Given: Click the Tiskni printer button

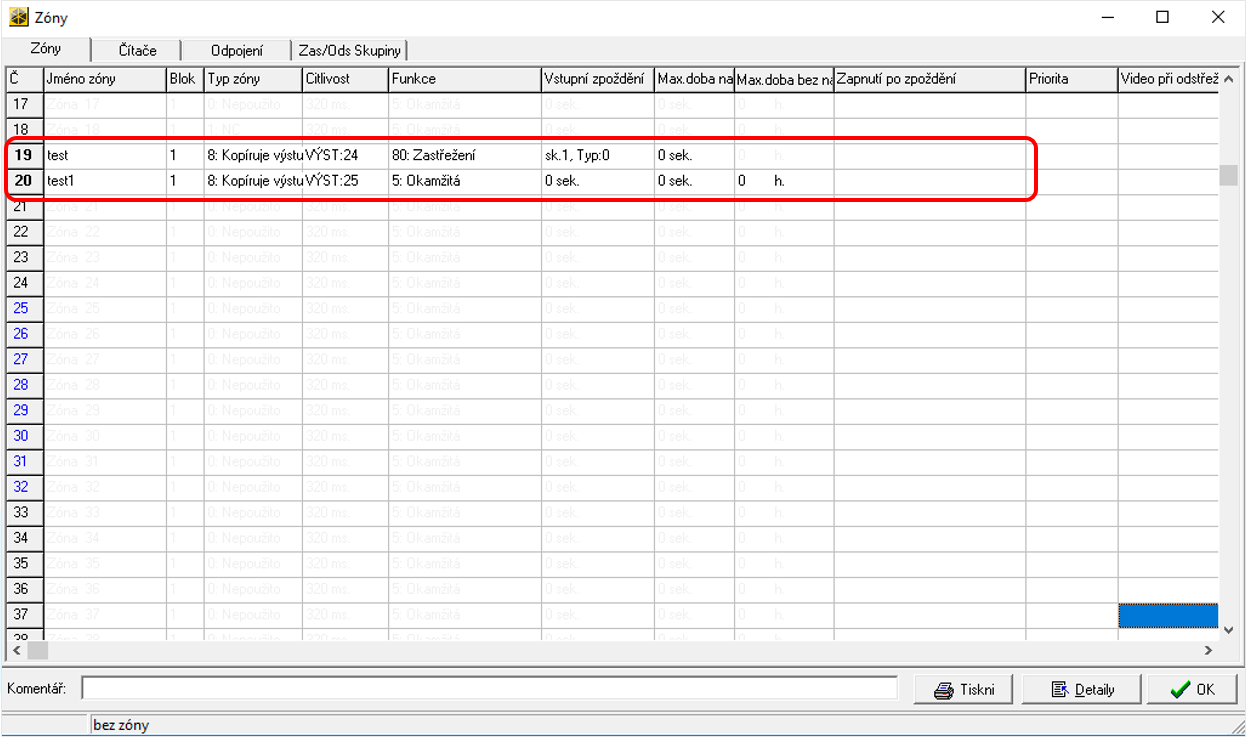Looking at the screenshot, I should click(963, 689).
